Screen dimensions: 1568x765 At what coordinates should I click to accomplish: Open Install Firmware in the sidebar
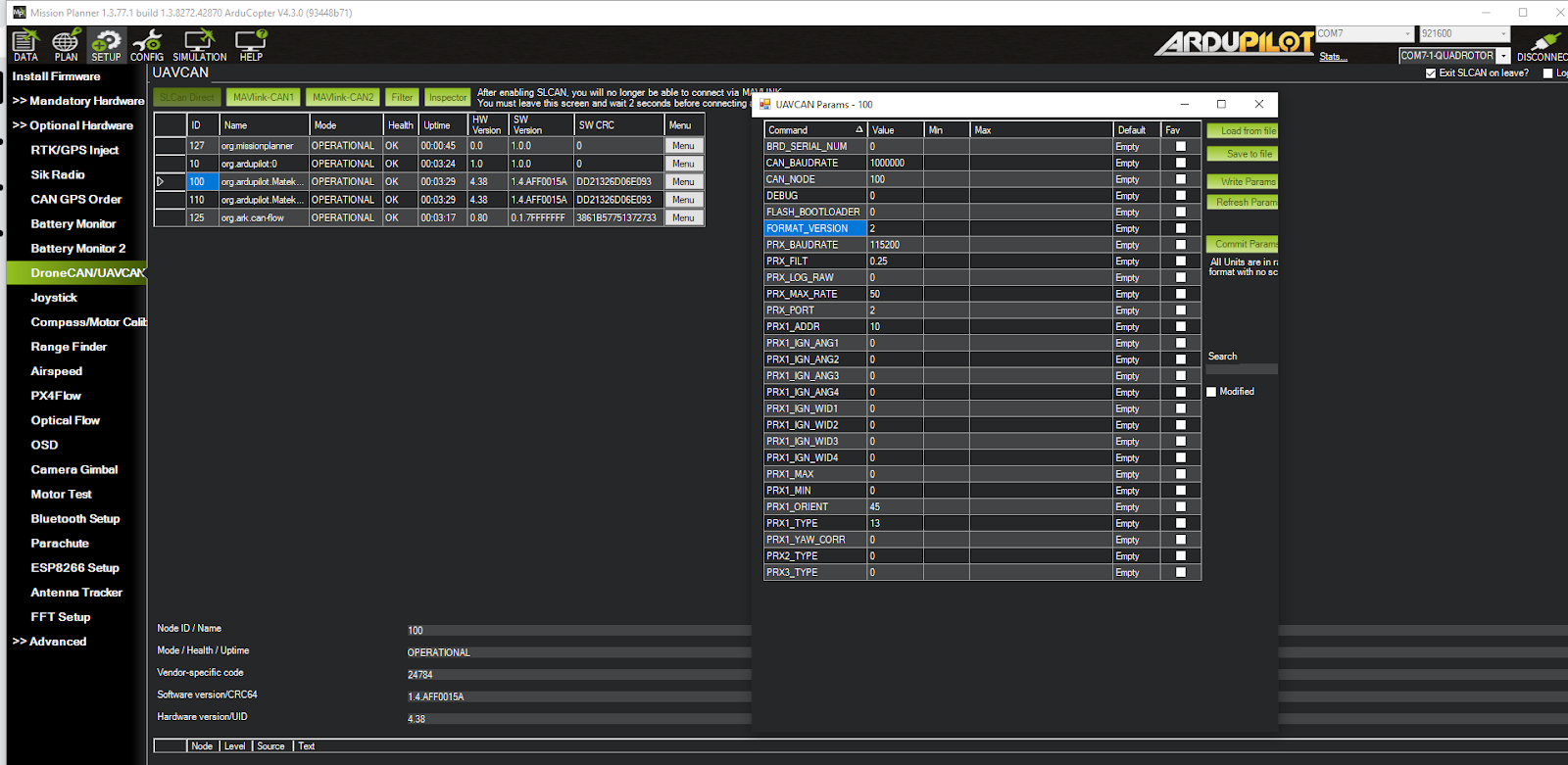[56, 76]
